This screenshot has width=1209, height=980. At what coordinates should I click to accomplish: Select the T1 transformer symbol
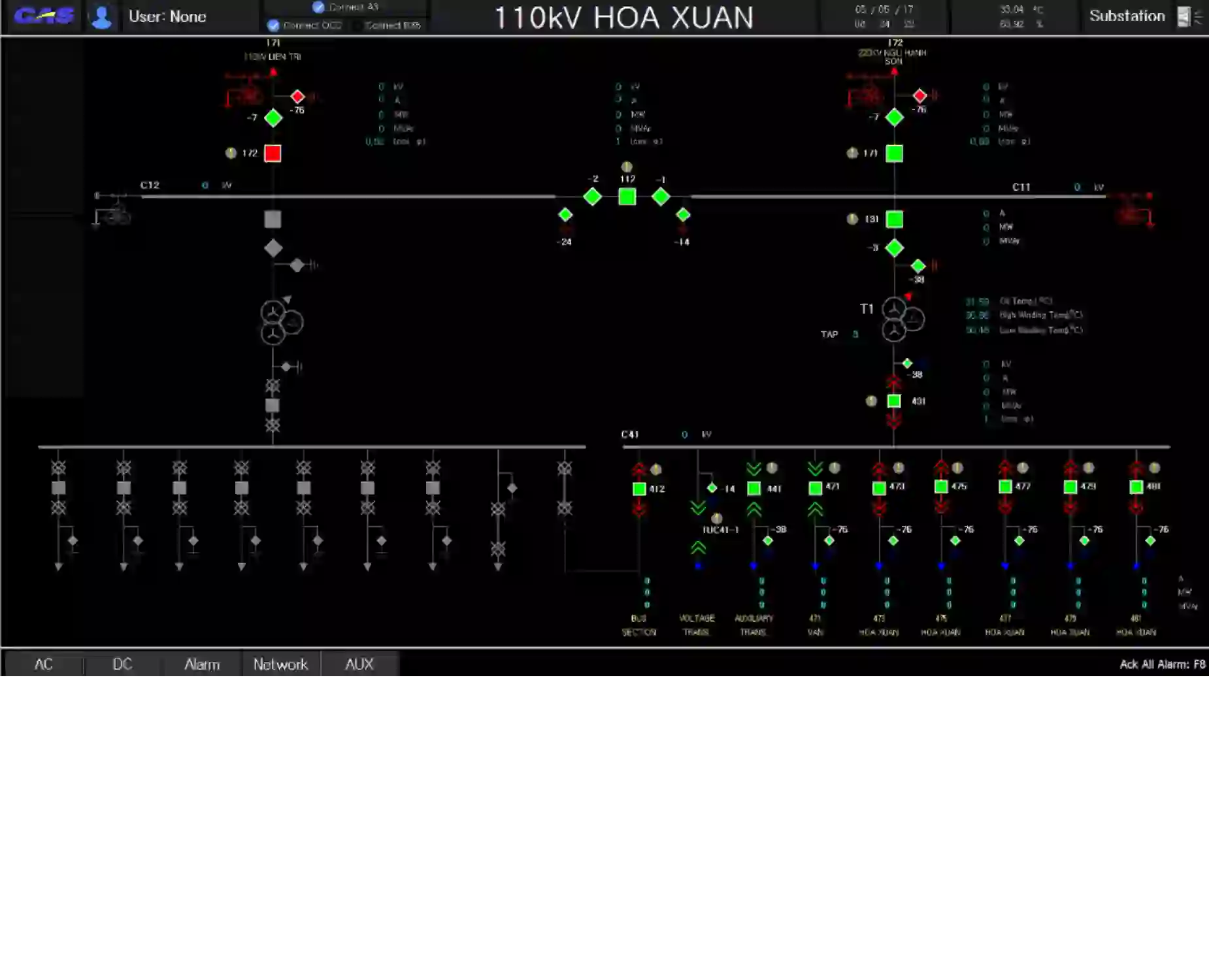[x=900, y=319]
